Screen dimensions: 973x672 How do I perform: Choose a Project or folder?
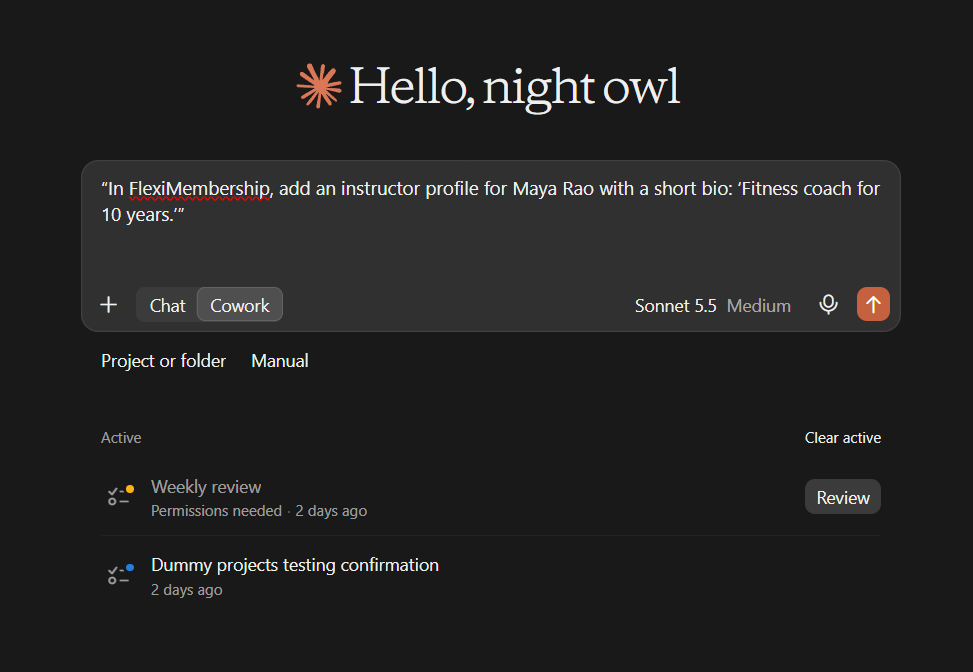[x=163, y=361]
